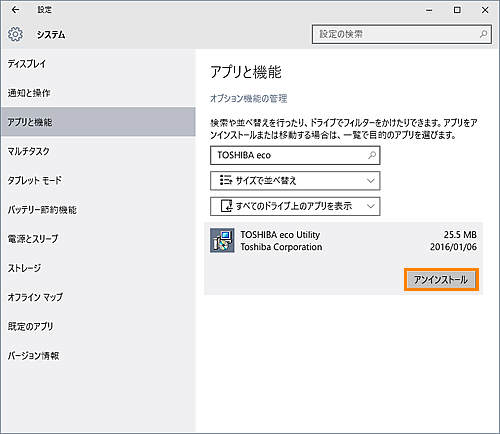Click the 設定の検索 search field

click(x=402, y=34)
